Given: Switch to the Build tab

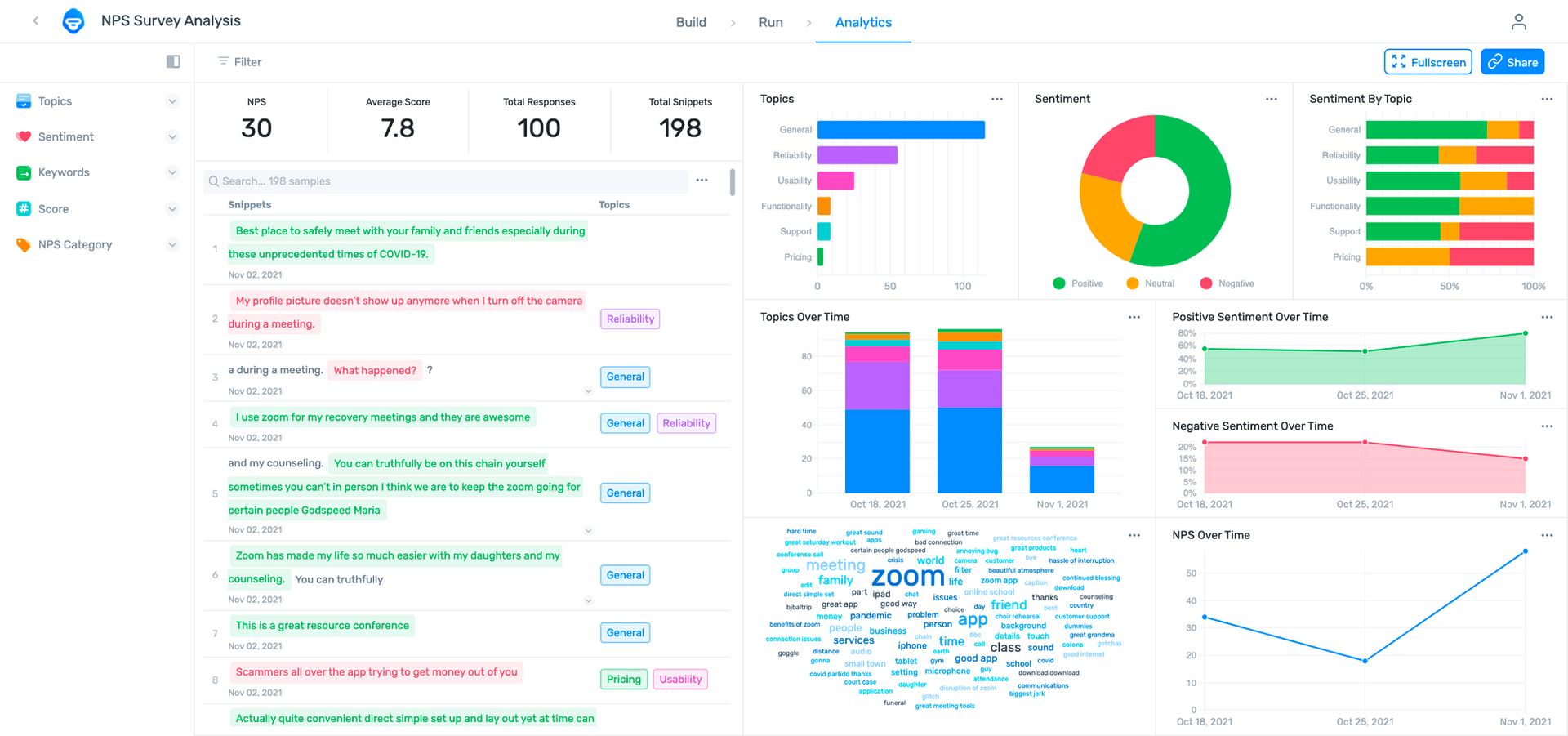Looking at the screenshot, I should coord(691,22).
